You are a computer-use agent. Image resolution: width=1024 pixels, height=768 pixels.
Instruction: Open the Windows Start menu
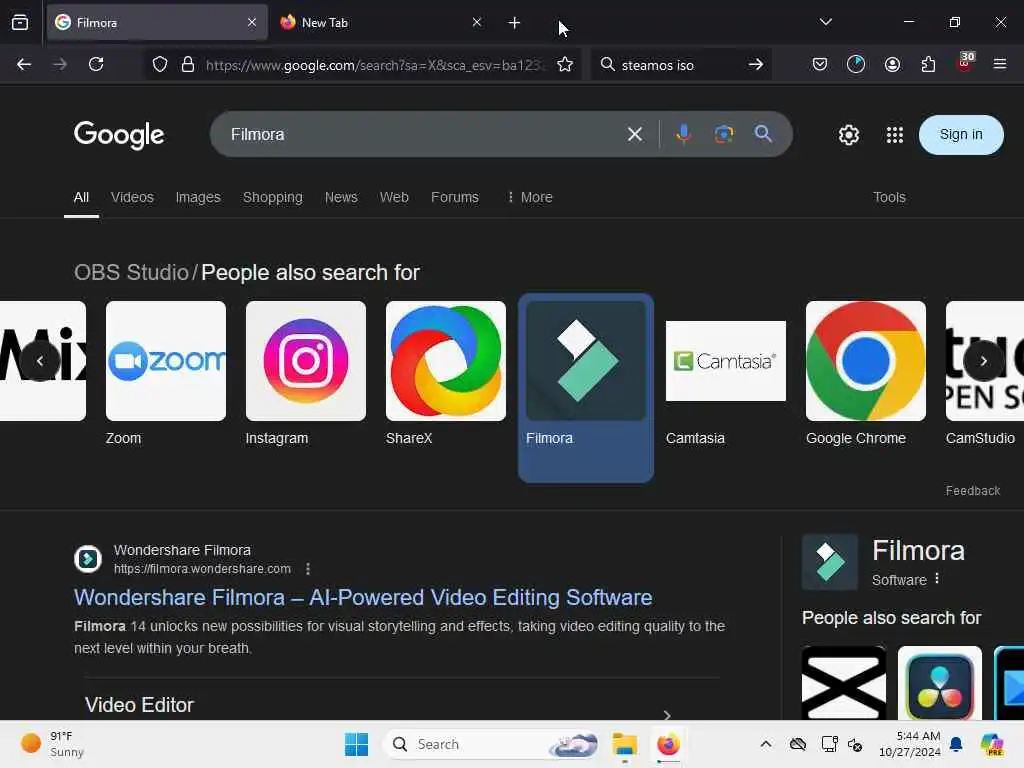coord(356,744)
